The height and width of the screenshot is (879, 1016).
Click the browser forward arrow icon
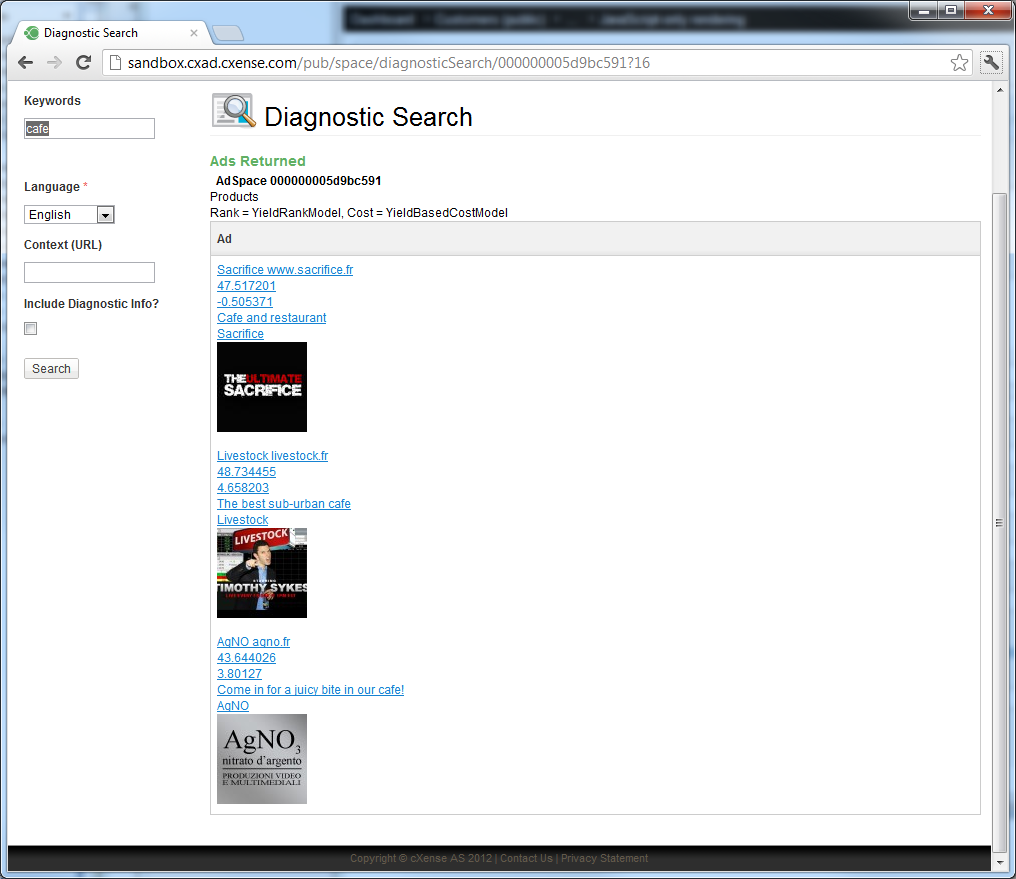point(54,63)
